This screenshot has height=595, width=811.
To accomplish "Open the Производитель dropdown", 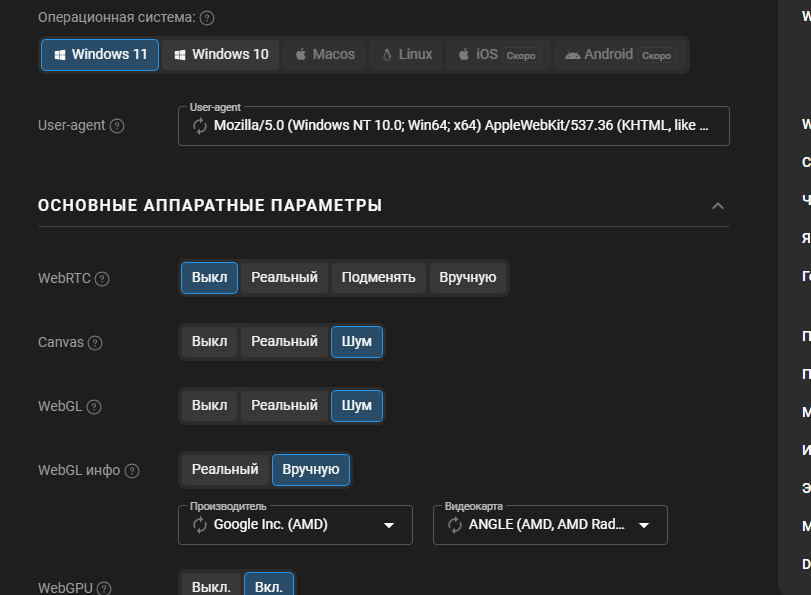I will (x=389, y=525).
